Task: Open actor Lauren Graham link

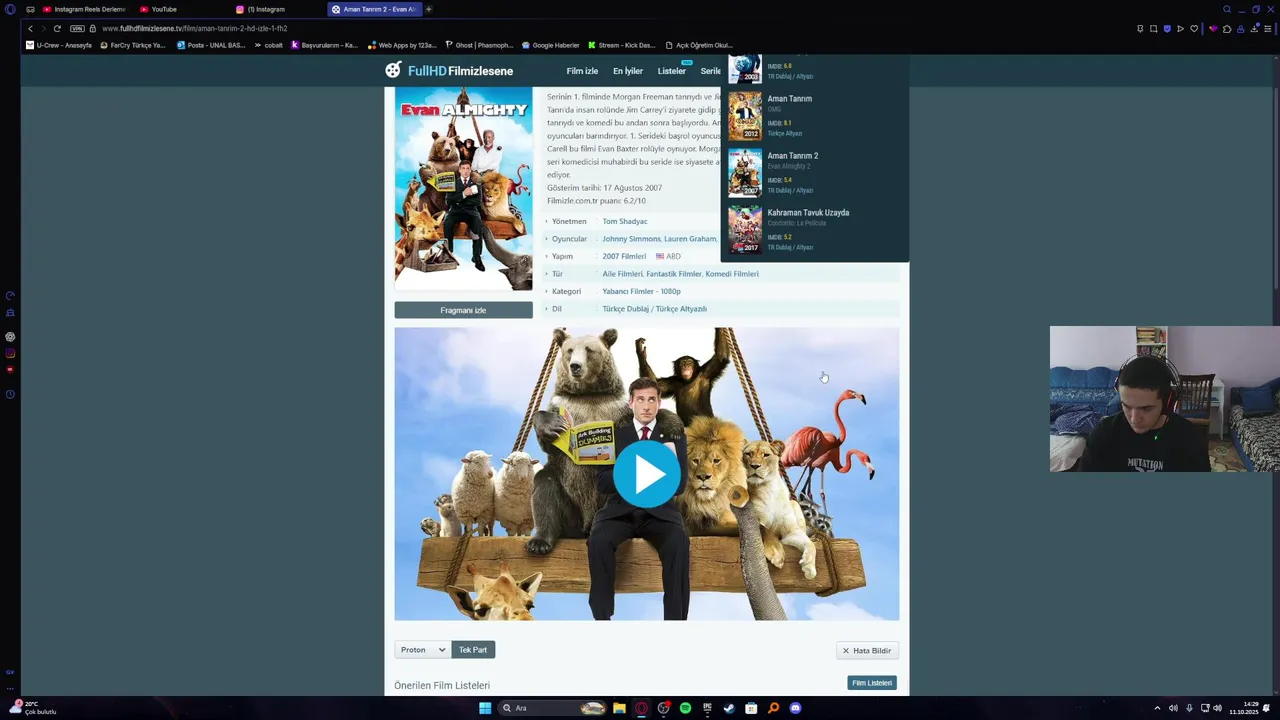Action: [x=690, y=239]
